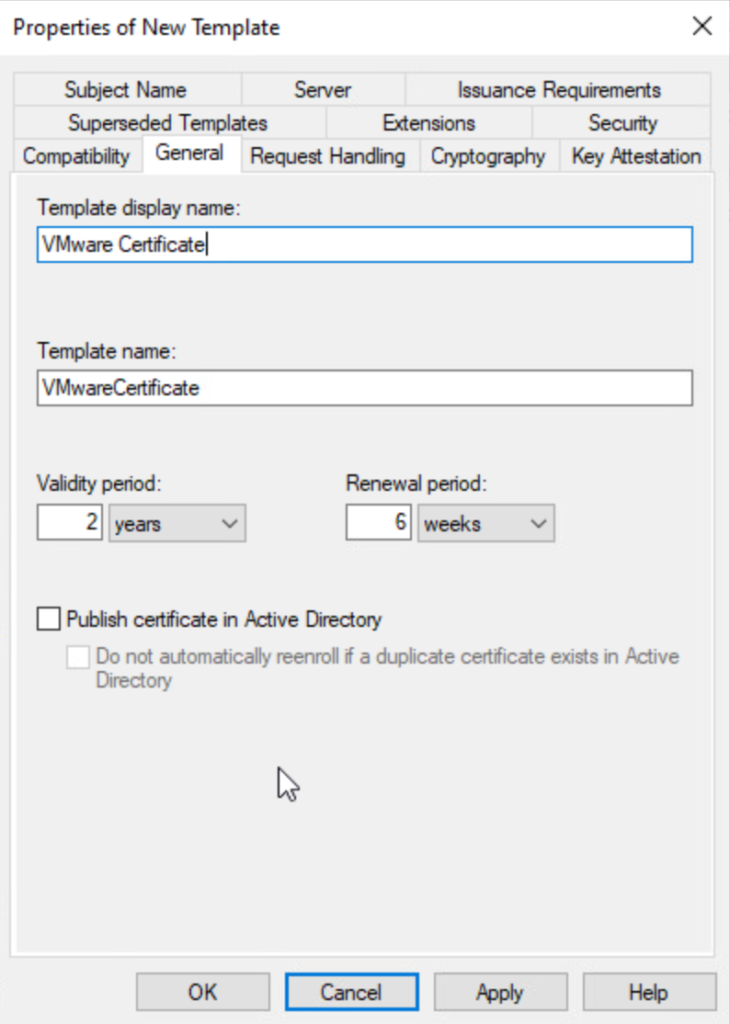Switch to the Security tab
The height and width of the screenshot is (1024, 730).
click(622, 123)
